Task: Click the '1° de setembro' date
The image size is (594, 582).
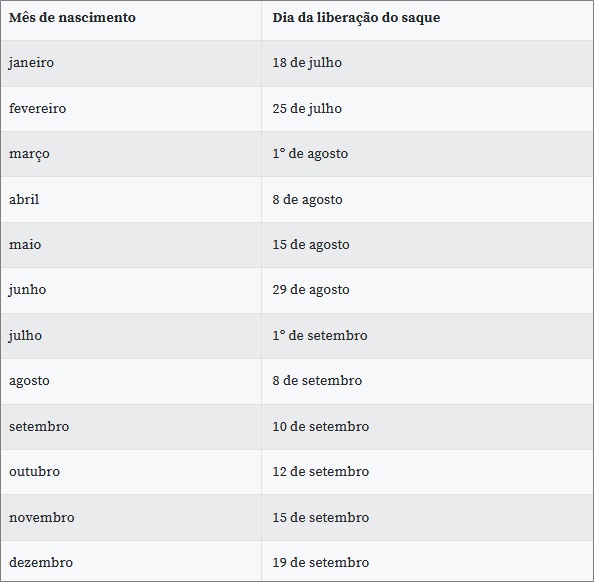Action: pyautogui.click(x=320, y=336)
